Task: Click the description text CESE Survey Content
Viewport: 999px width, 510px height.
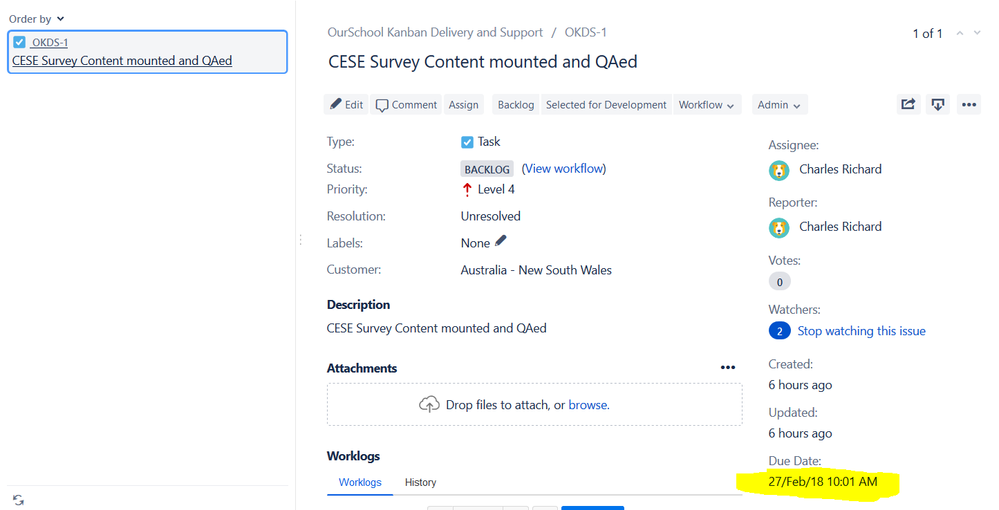Action: point(436,328)
